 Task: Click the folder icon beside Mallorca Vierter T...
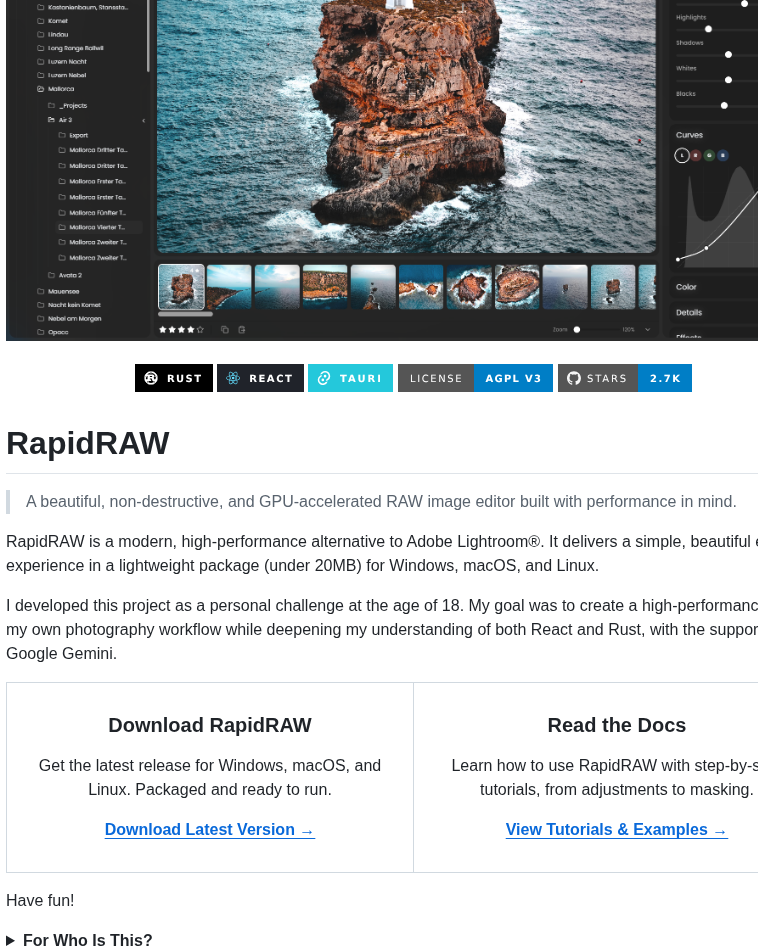coord(62,227)
